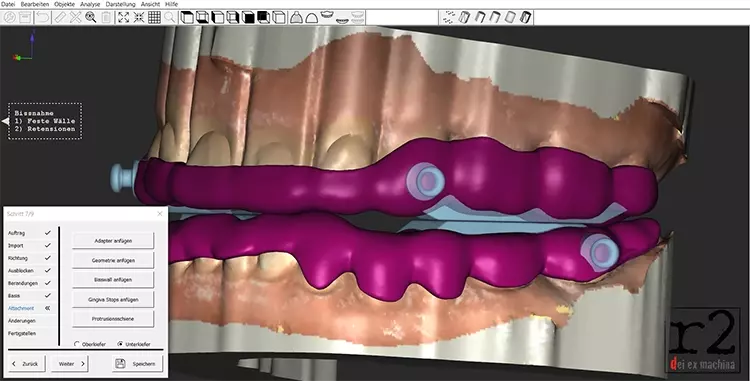The image size is (750, 381).
Task: Click Weiter to go to next step
Action: coord(70,364)
